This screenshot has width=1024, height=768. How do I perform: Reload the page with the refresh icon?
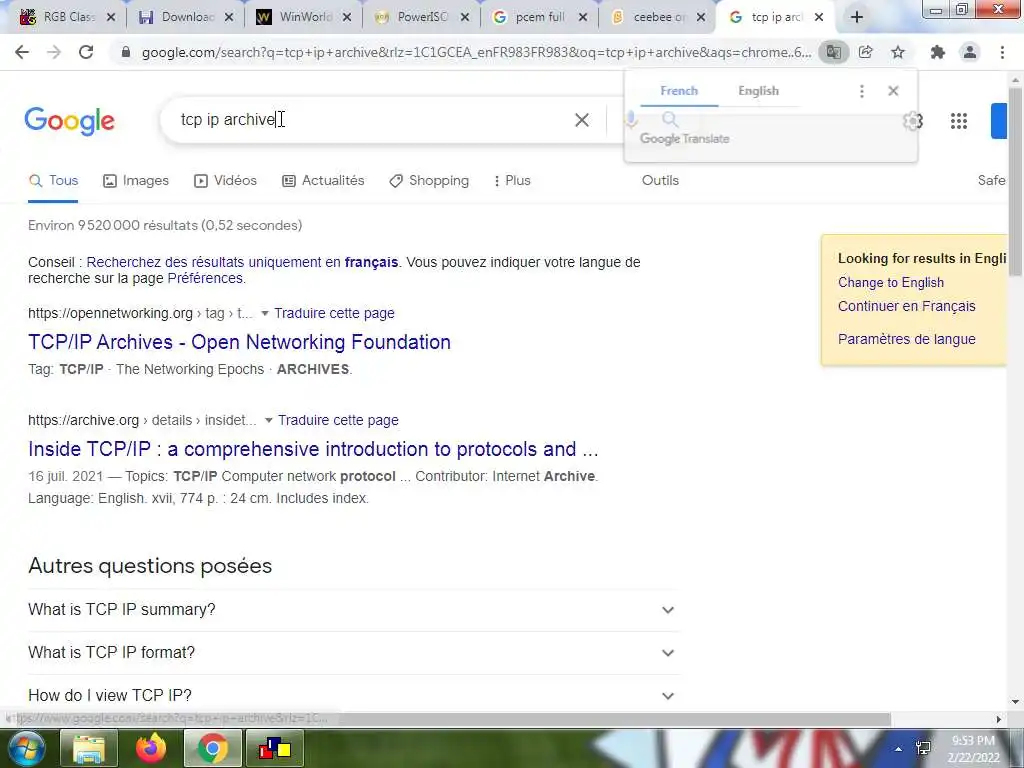tap(86, 52)
